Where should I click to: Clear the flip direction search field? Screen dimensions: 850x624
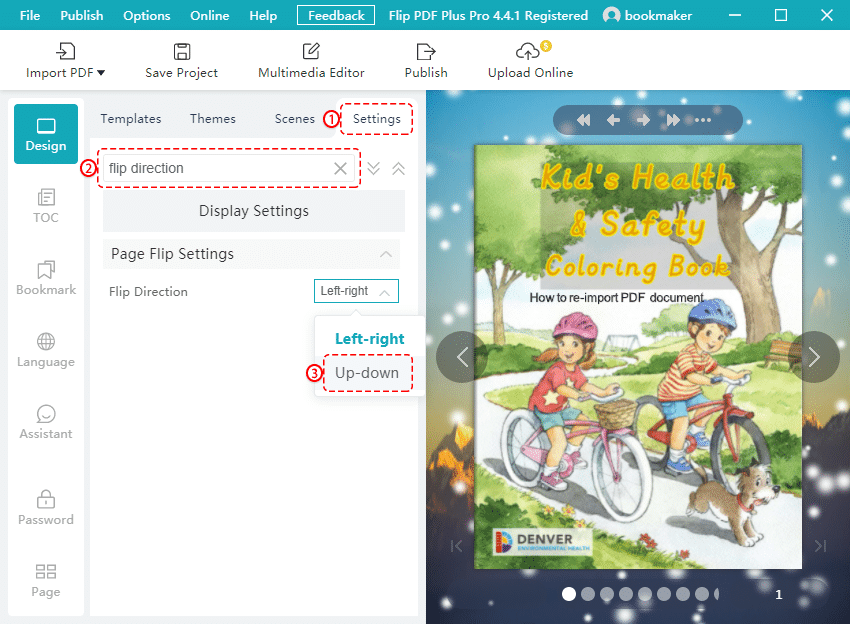339,168
